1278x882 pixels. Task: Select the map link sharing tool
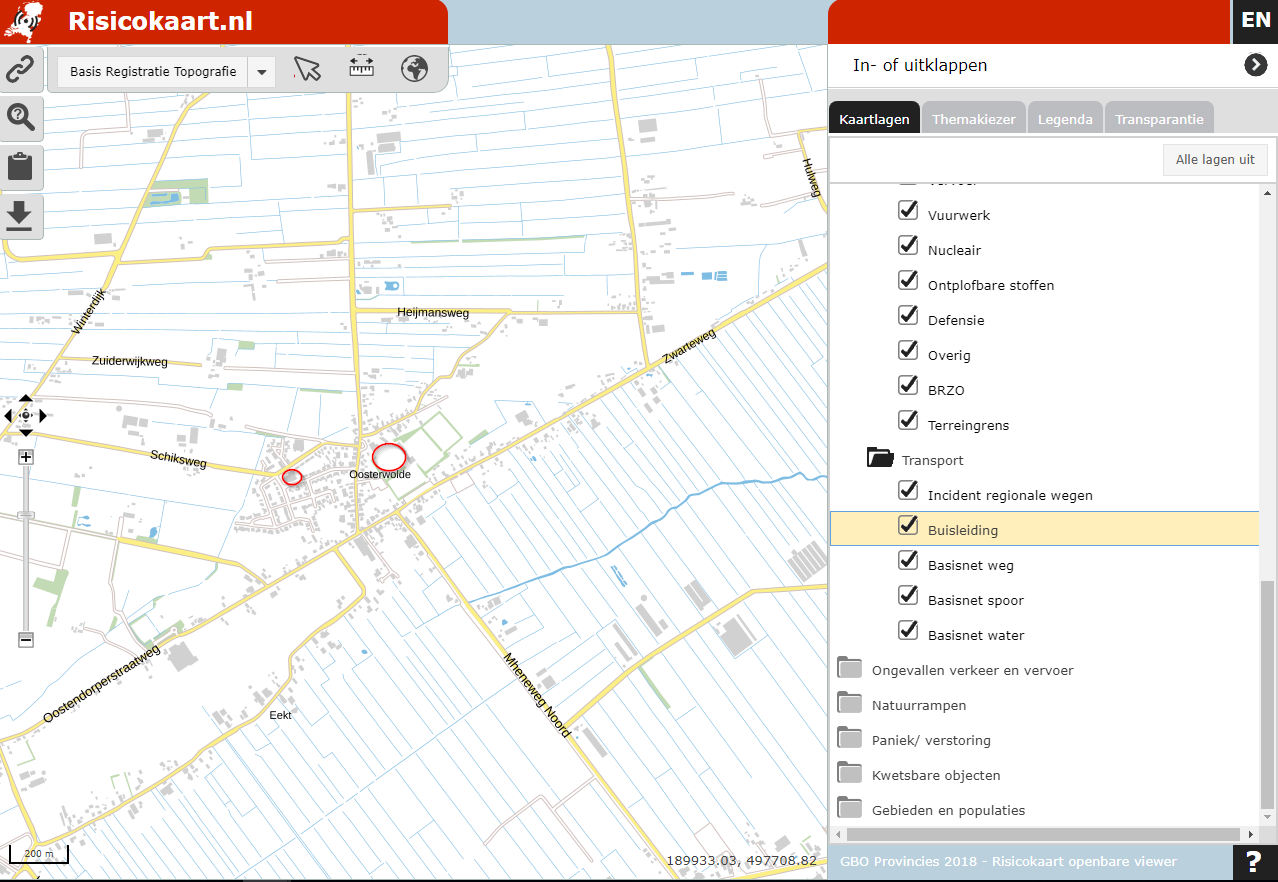[20, 69]
